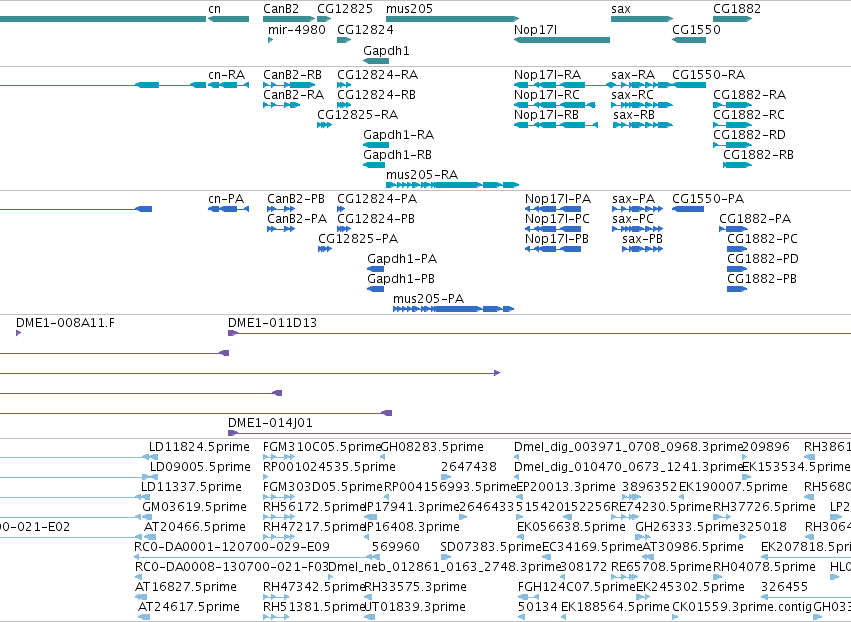This screenshot has height=622, width=851.
Task: Select the CG12825-RA transcript
Action: [x=325, y=125]
